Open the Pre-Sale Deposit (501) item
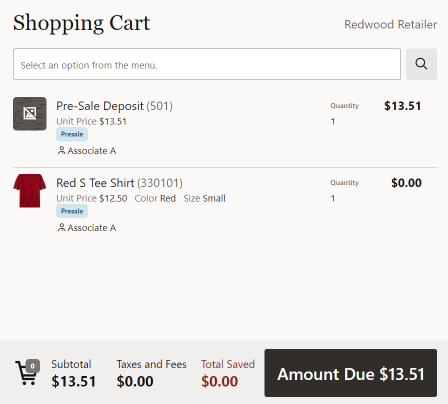Image resolution: width=448 pixels, height=404 pixels. tap(114, 106)
